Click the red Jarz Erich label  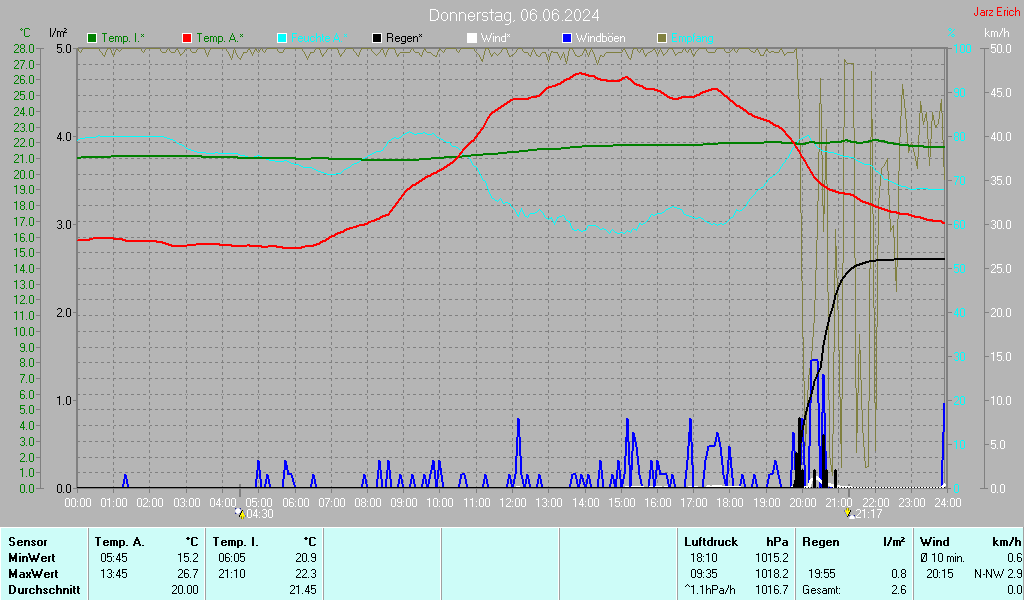tap(997, 12)
